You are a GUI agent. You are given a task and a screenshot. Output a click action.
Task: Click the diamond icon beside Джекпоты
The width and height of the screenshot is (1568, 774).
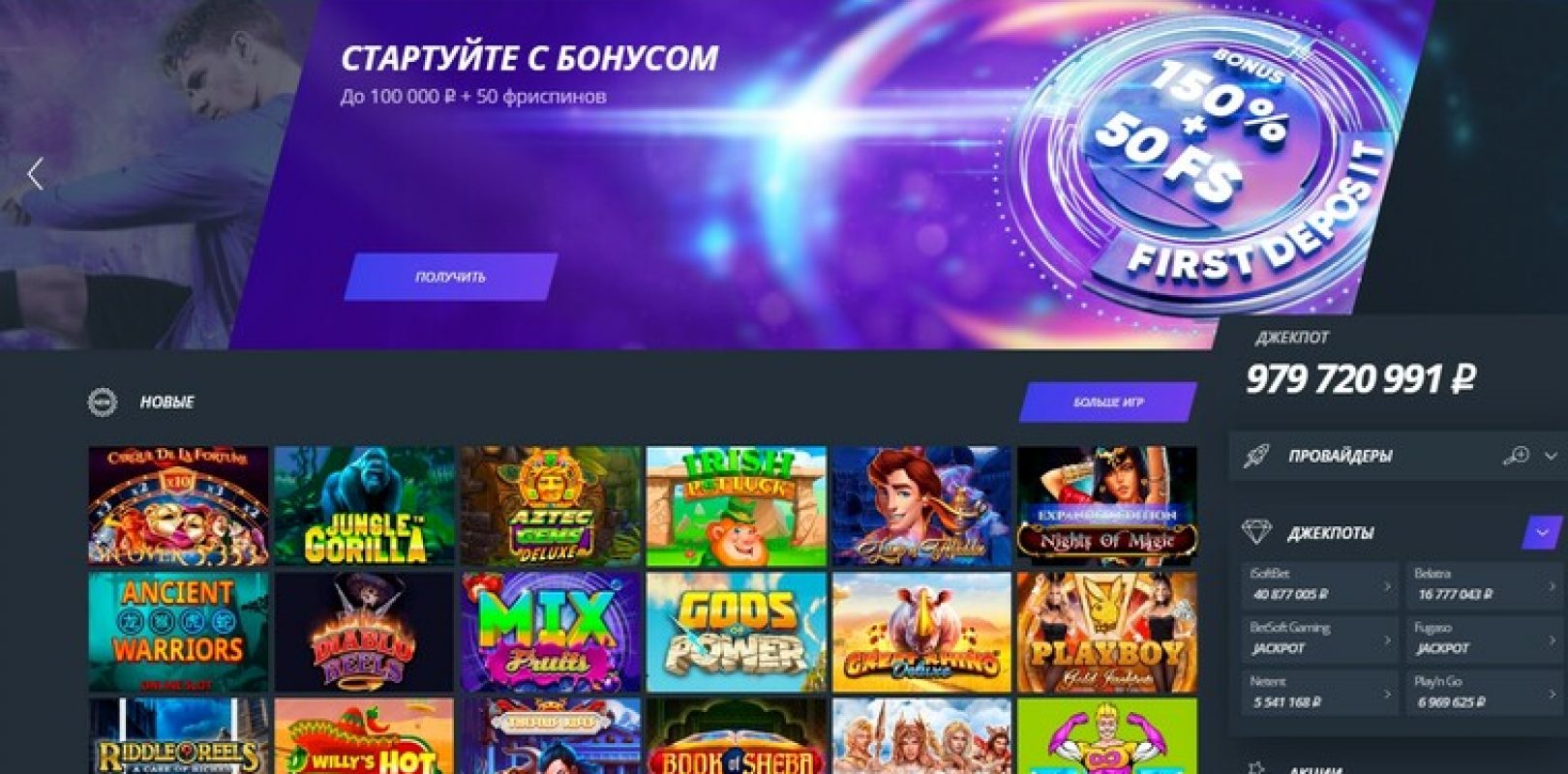click(1256, 532)
